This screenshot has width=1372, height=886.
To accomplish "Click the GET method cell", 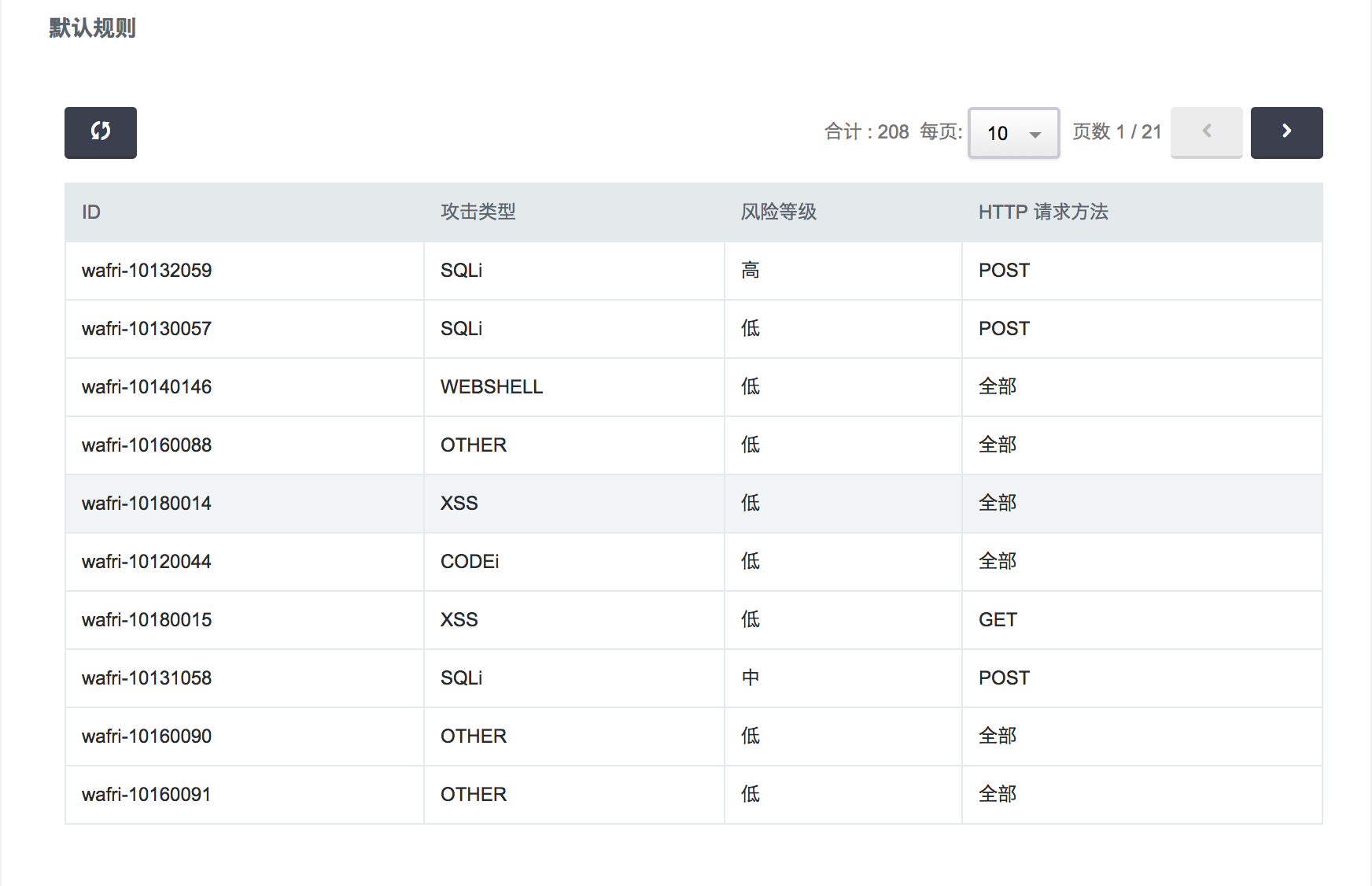I will tap(998, 620).
